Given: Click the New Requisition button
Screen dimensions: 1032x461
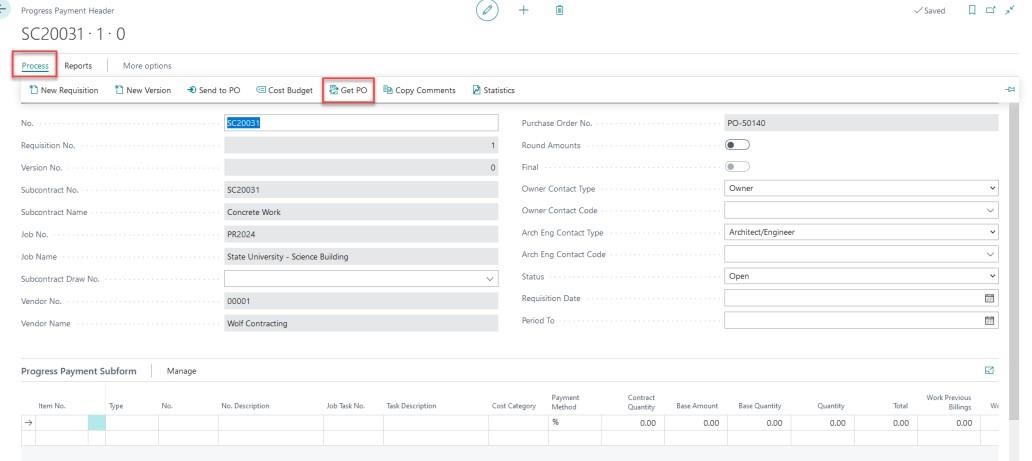Looking at the screenshot, I should pyautogui.click(x=64, y=90).
